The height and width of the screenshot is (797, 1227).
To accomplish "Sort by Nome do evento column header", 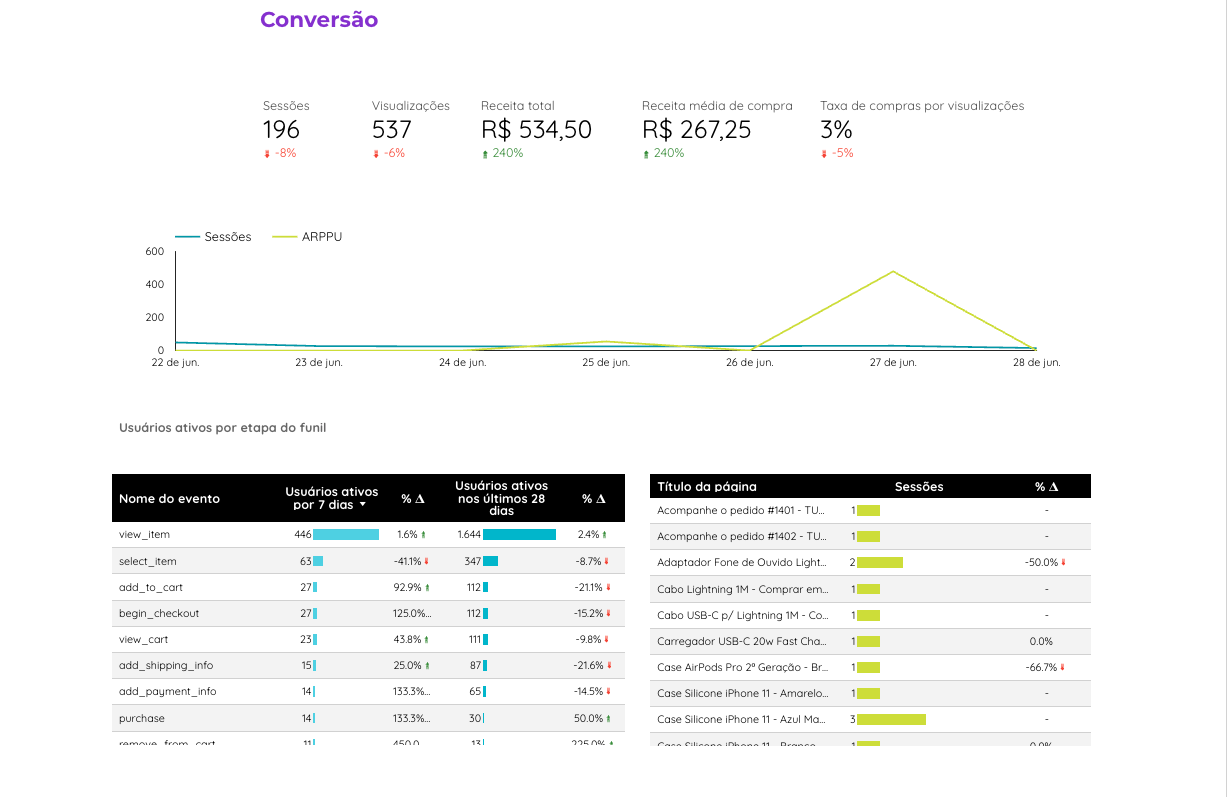I will (169, 498).
